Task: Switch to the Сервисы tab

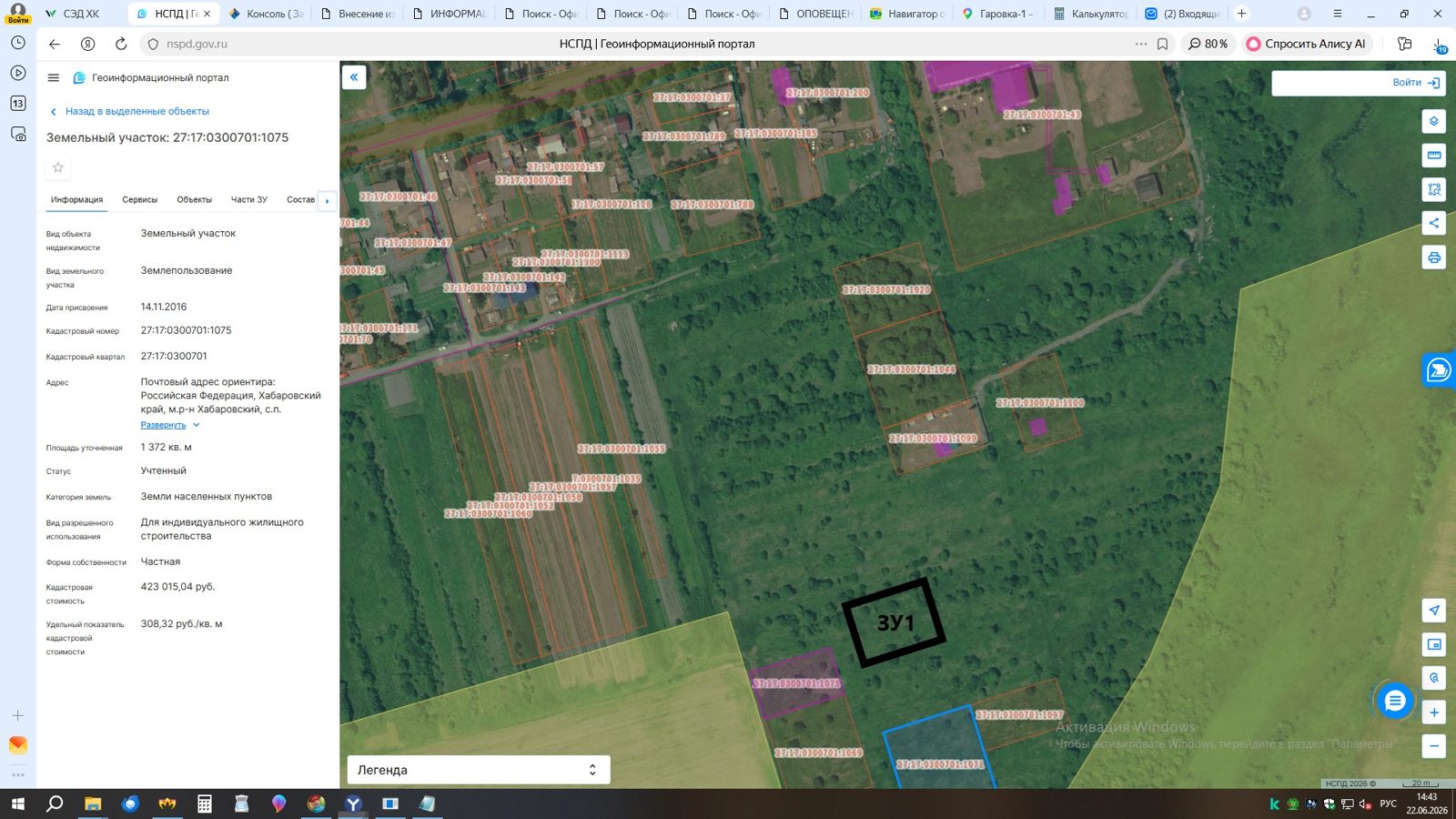Action: pyautogui.click(x=140, y=200)
